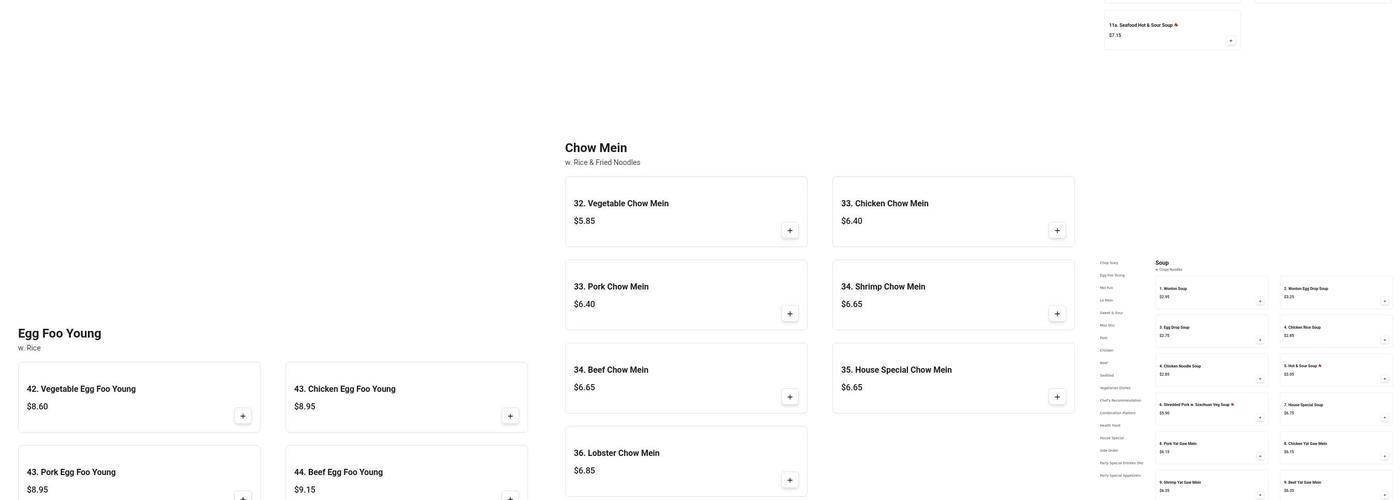Add 1. Wonton Soup with plus icon
Viewport: 1400px width, 500px height.
pyautogui.click(x=1260, y=301)
